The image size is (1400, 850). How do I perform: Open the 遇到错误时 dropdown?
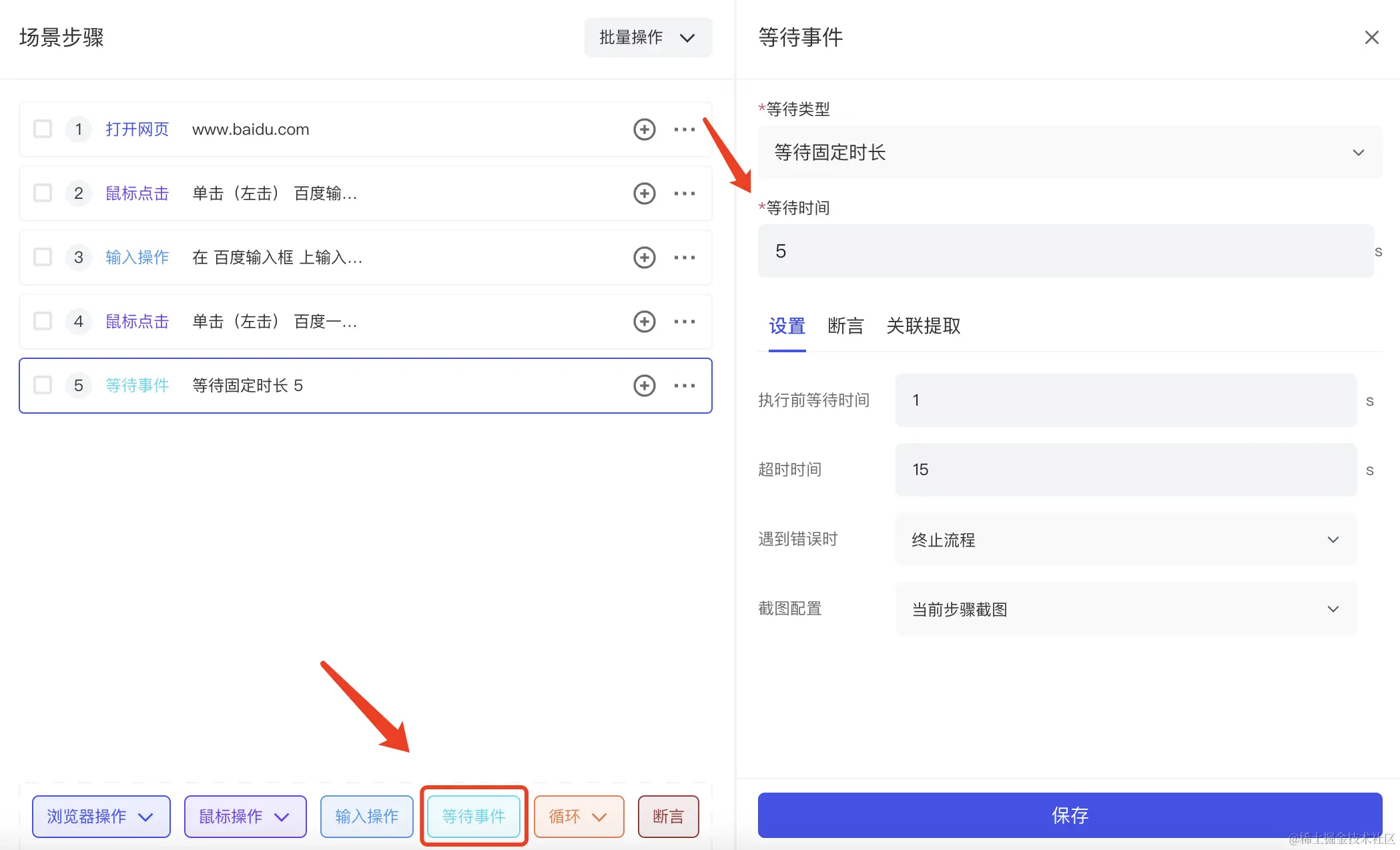[1126, 540]
